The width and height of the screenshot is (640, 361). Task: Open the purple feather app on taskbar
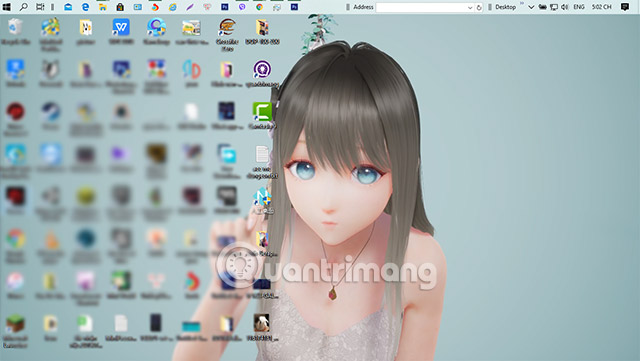[x=190, y=7]
